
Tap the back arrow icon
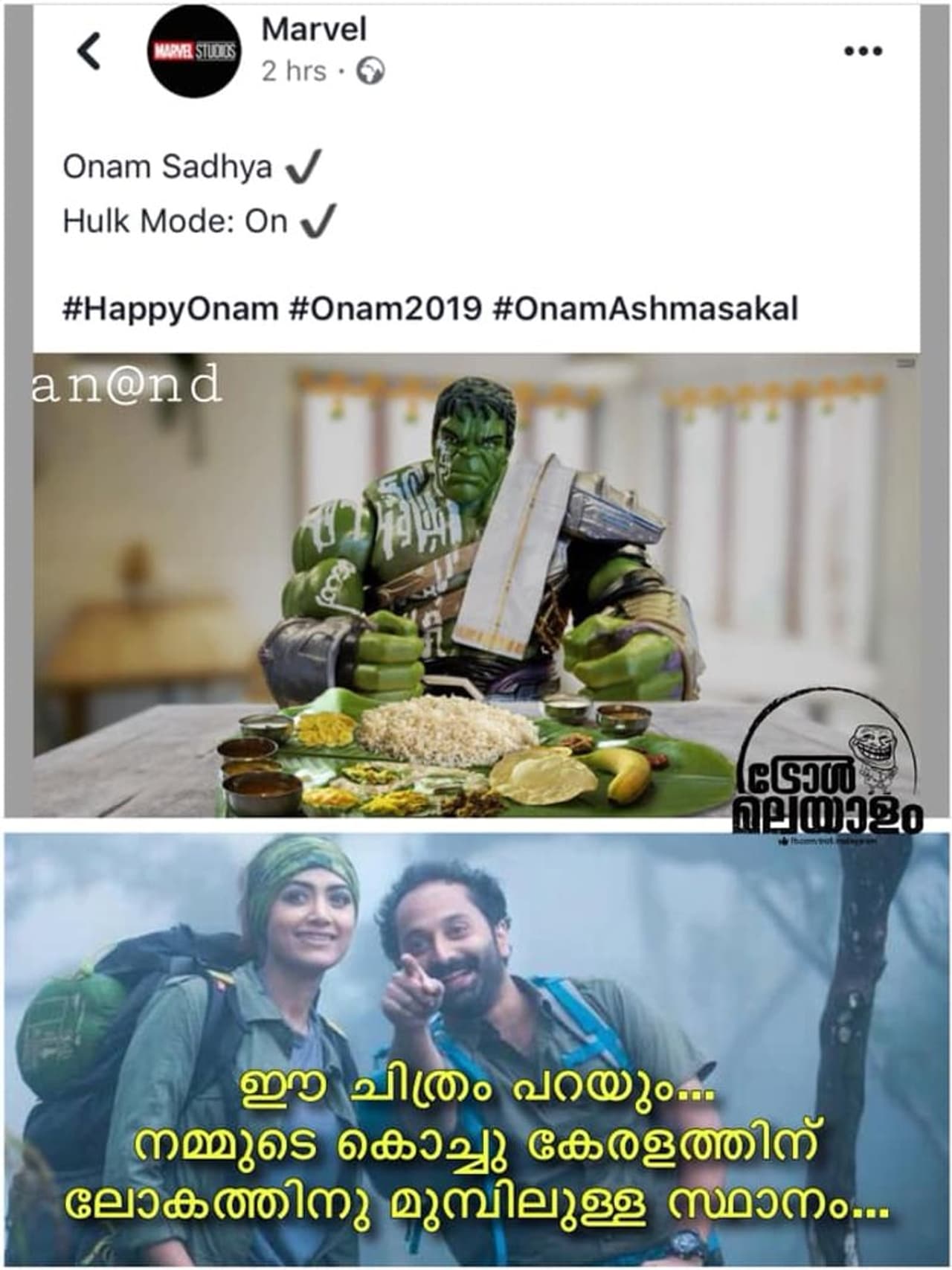89,51
